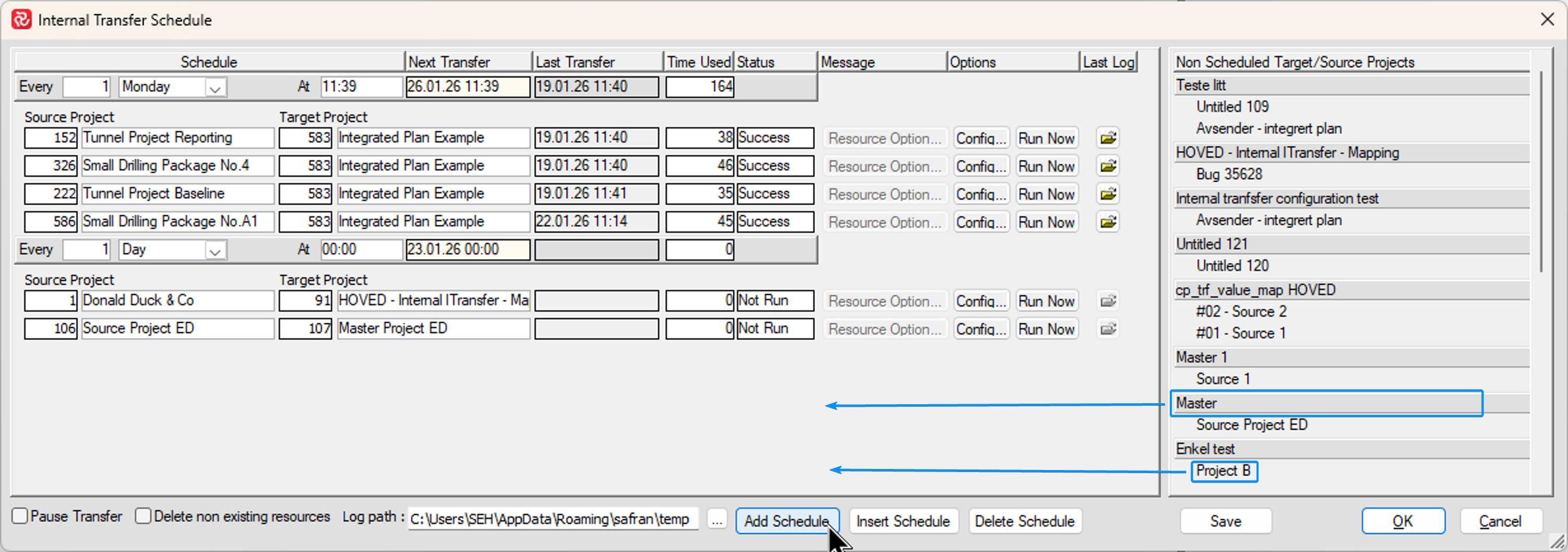Open last log folder for Tunnel Project Baseline

(x=1108, y=194)
